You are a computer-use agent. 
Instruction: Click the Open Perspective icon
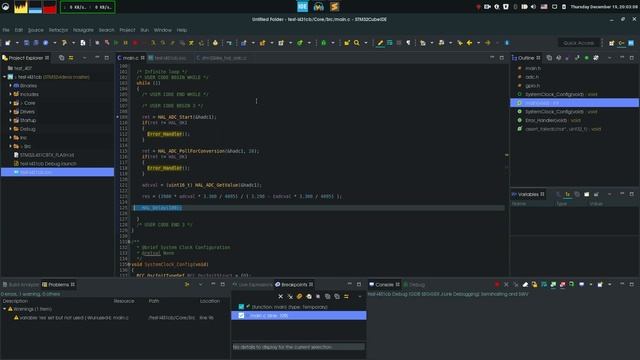[x=611, y=43]
